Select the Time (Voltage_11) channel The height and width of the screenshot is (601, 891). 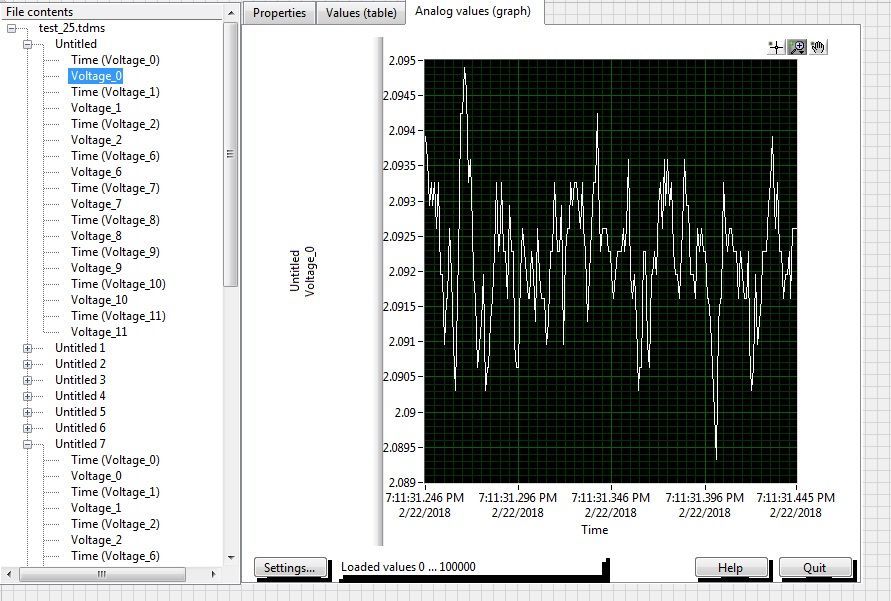point(118,316)
